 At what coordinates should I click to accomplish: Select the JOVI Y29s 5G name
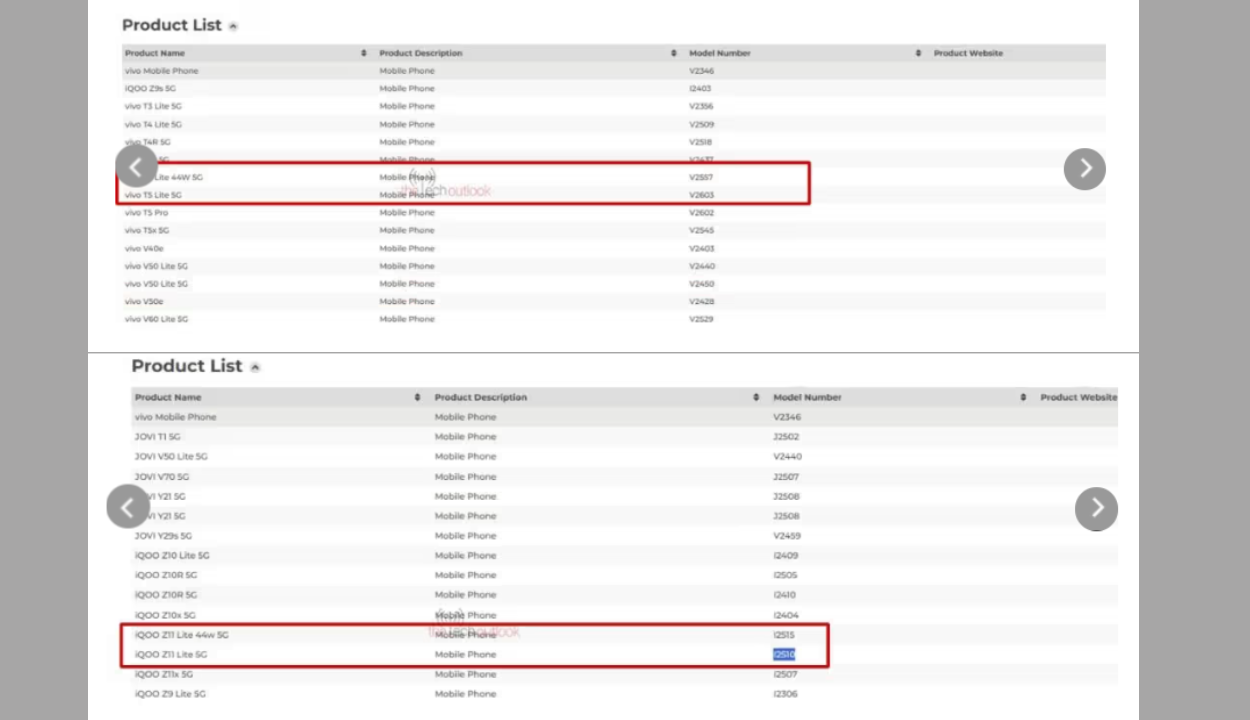pyautogui.click(x=163, y=536)
